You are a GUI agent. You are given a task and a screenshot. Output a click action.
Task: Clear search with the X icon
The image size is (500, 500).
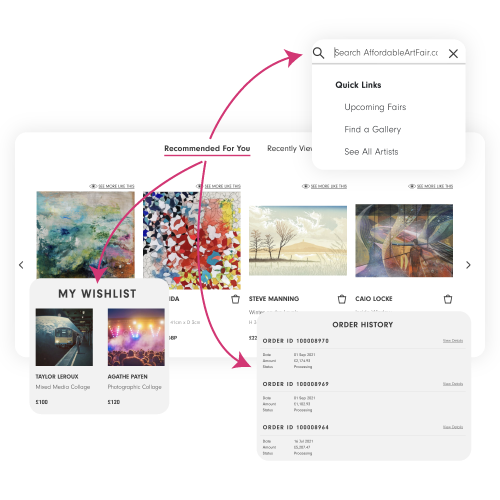[x=453, y=53]
